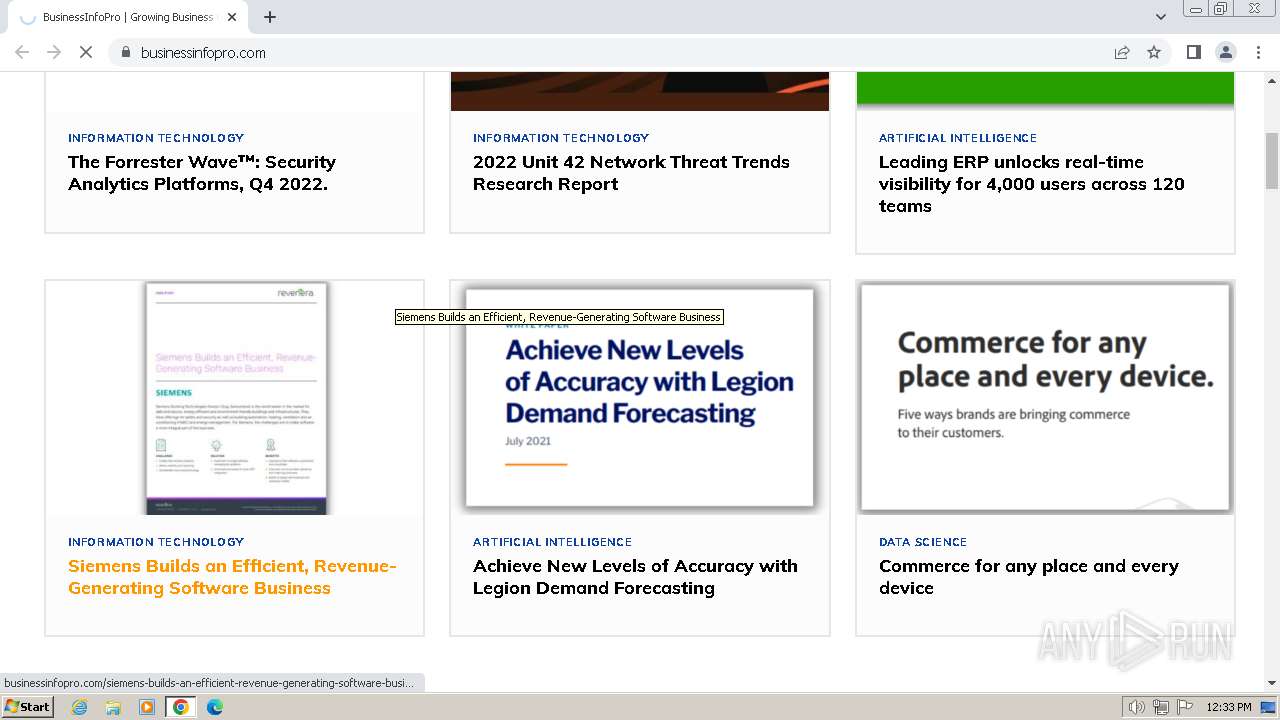The height and width of the screenshot is (720, 1280).
Task: Open Windows Media Player from taskbar
Action: 147,707
